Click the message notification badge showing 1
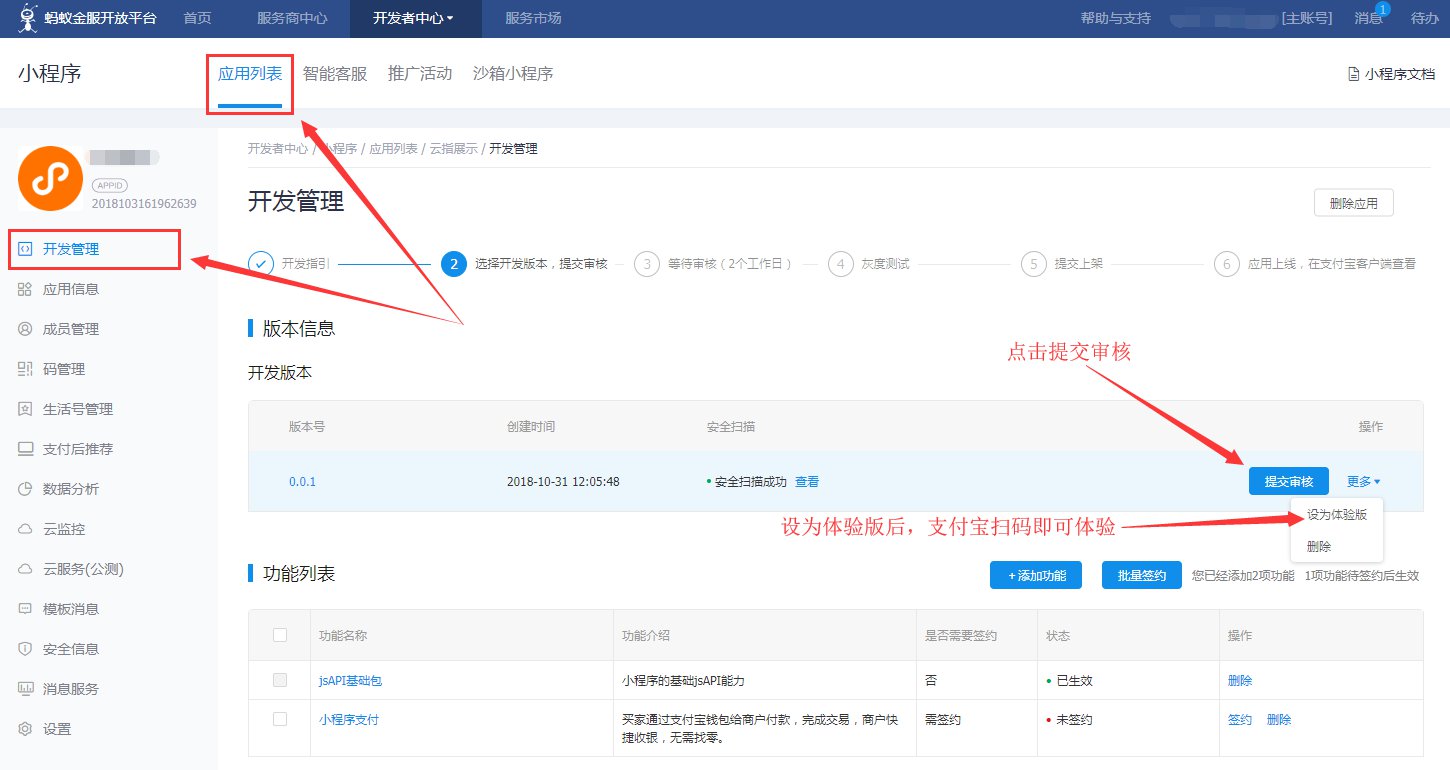The width and height of the screenshot is (1450, 770). (1382, 9)
